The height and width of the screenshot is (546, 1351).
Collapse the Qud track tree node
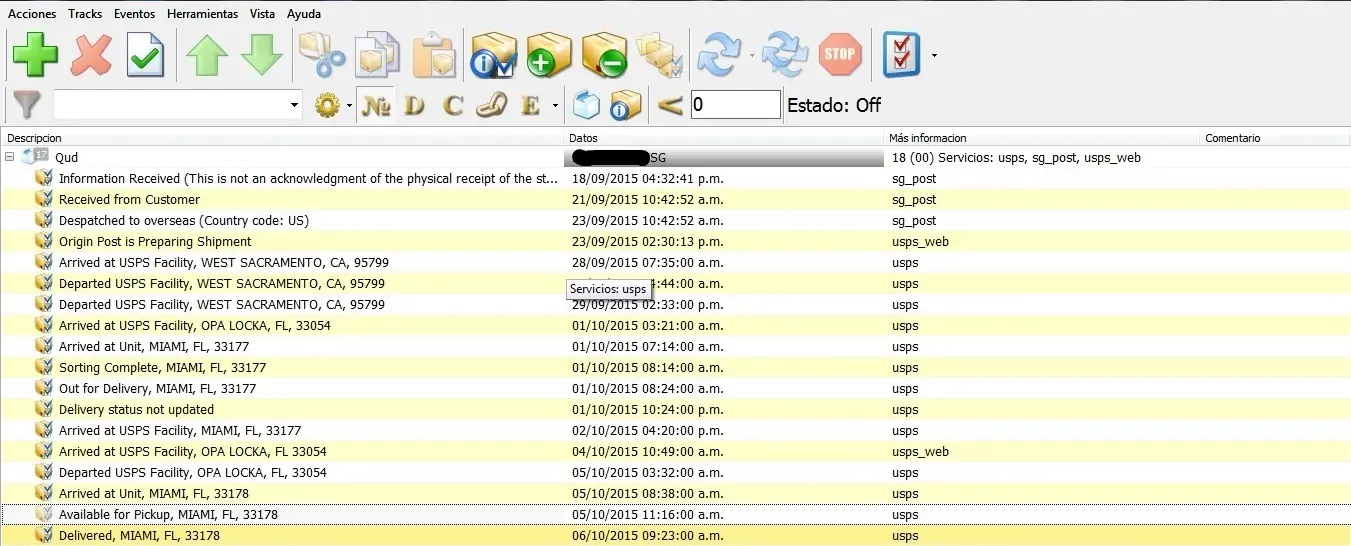9,157
